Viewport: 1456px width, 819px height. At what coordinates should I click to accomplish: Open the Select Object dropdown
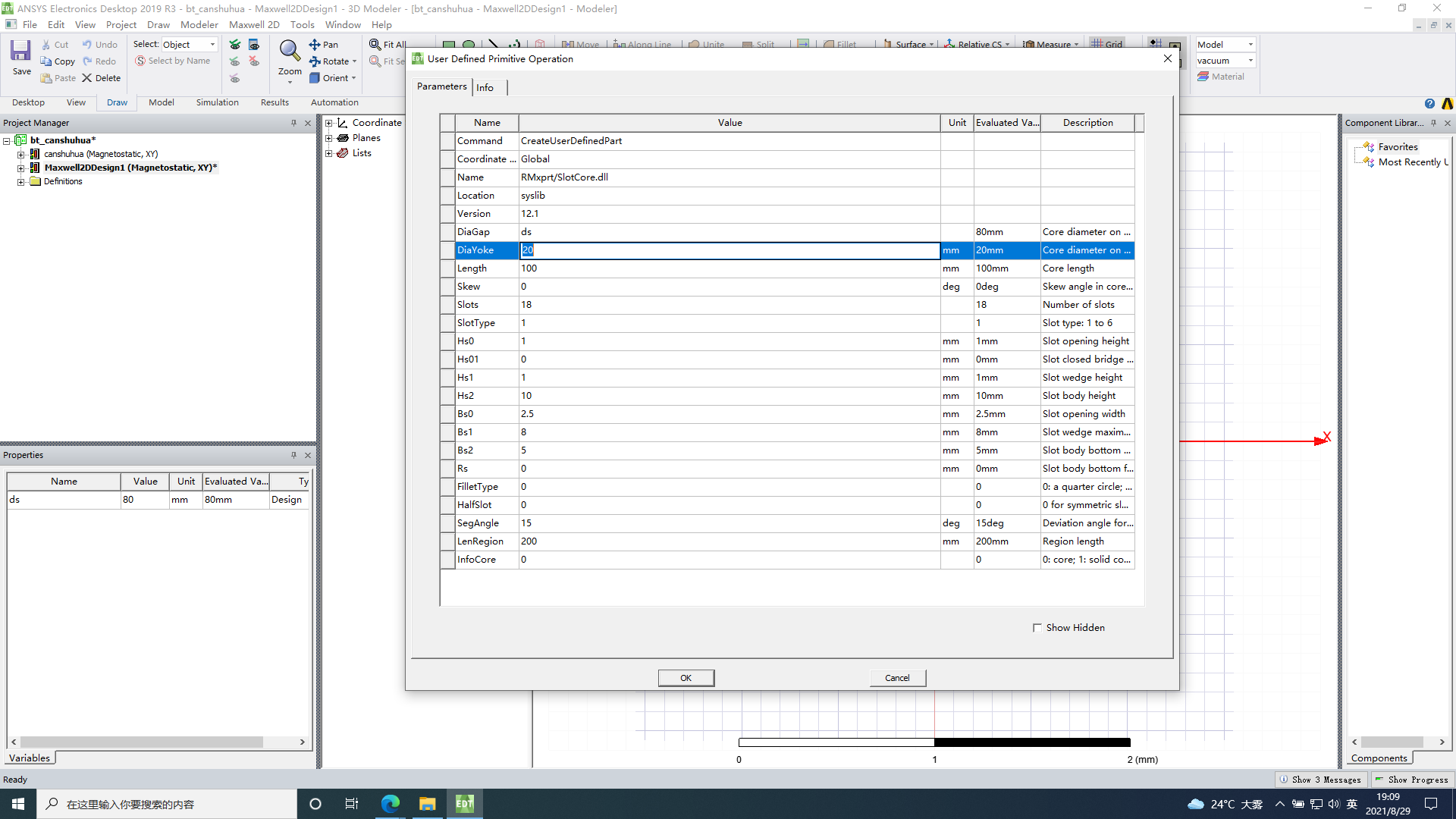pos(212,45)
